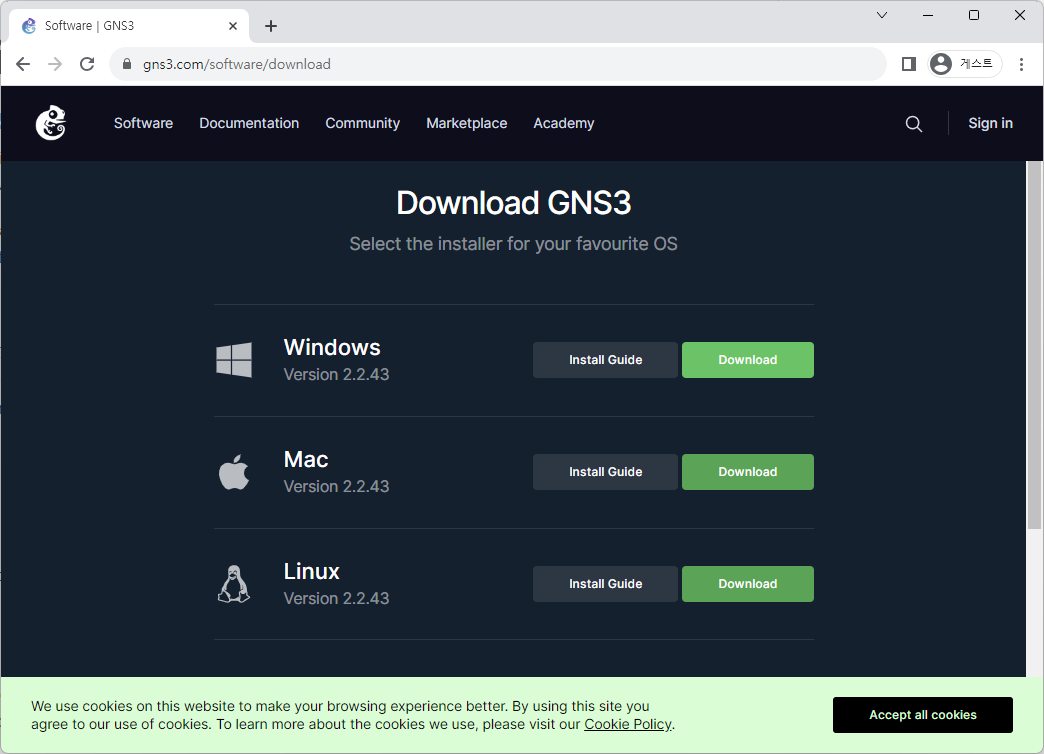
Task: Open the Marketplace menu item
Action: [467, 123]
